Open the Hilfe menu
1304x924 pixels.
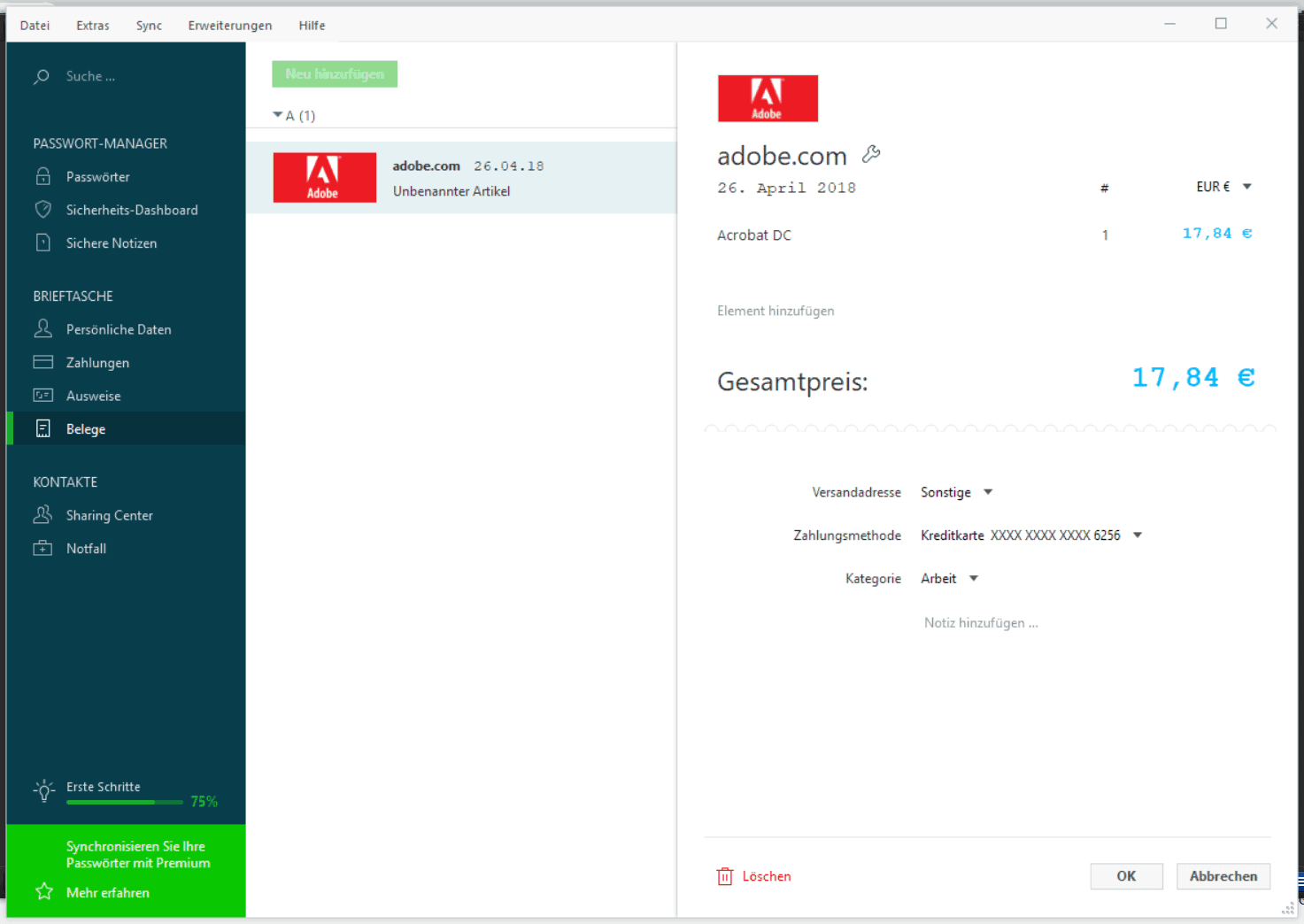click(312, 25)
